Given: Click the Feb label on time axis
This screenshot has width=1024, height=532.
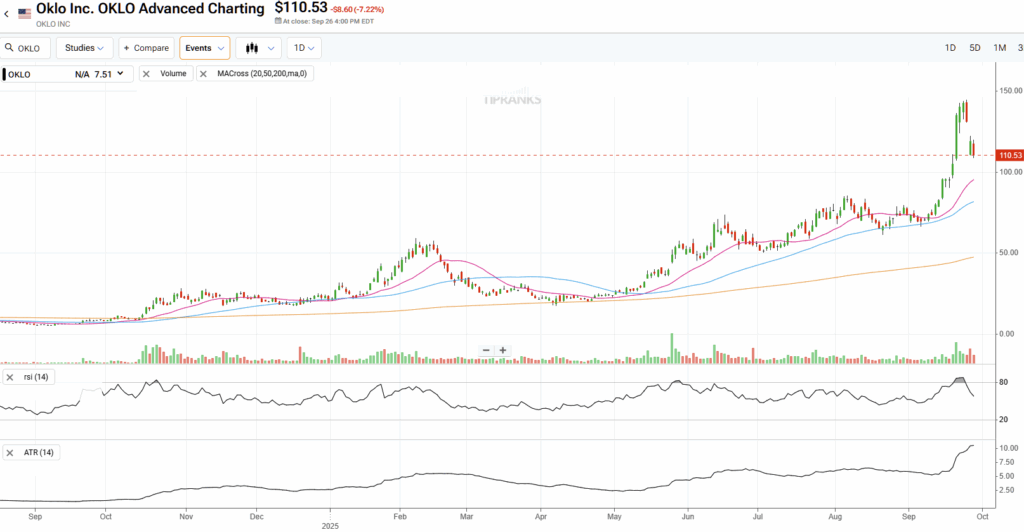Looking at the screenshot, I should click(400, 516).
